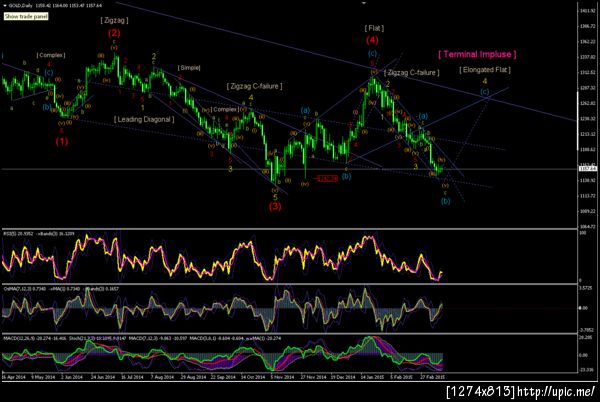This screenshot has width=600, height=402.
Task: Open the GOLD,Daily chart title arrow
Action: click(4, 6)
